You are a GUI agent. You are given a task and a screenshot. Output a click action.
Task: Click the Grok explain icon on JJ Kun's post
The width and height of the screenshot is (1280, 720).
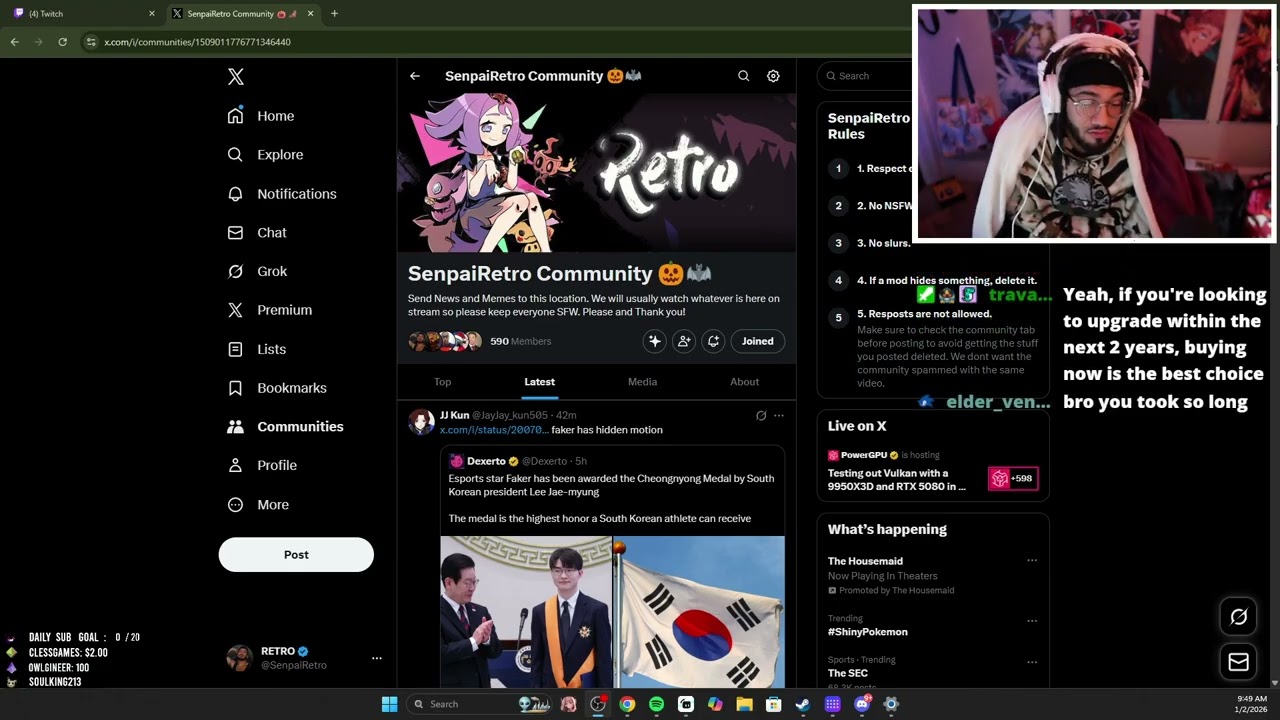click(761, 416)
